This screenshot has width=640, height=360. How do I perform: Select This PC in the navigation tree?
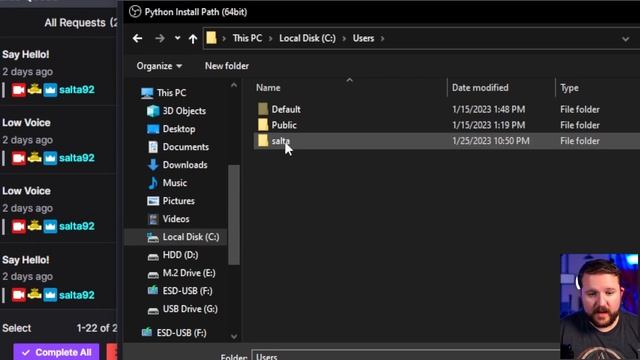pyautogui.click(x=171, y=93)
